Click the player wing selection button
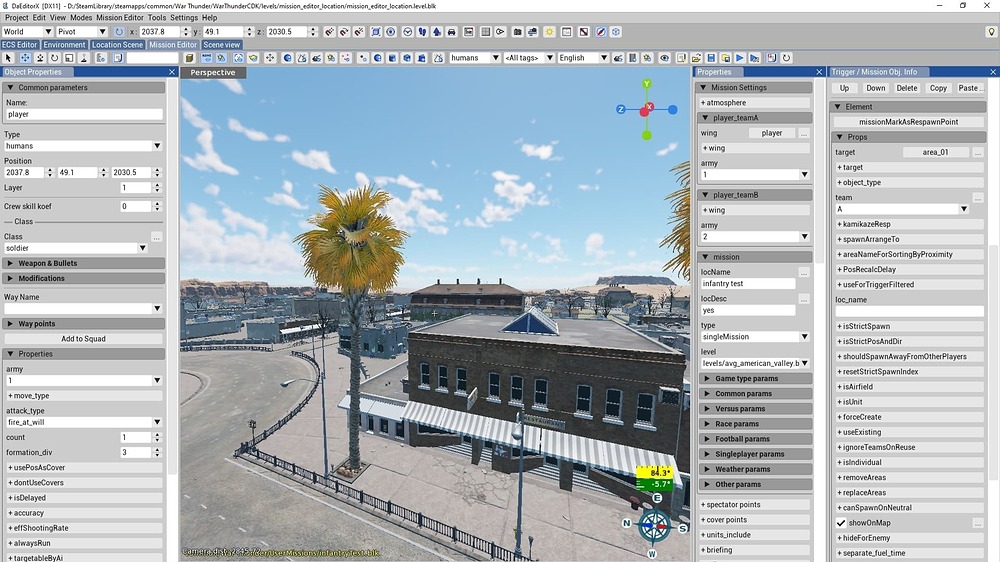 pos(772,133)
